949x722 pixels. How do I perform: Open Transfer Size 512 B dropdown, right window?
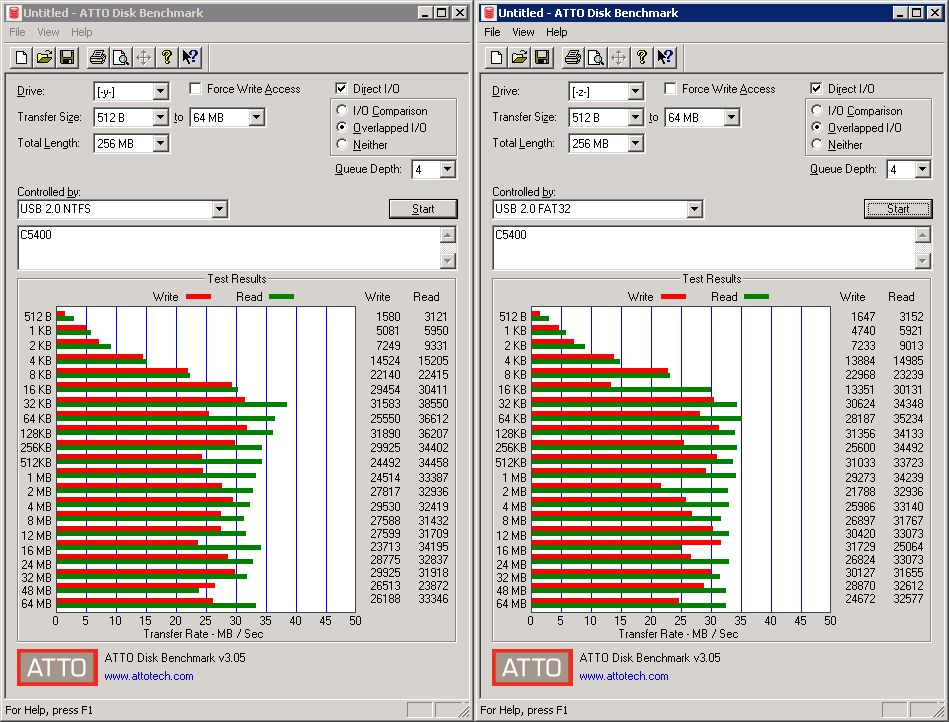pos(635,117)
